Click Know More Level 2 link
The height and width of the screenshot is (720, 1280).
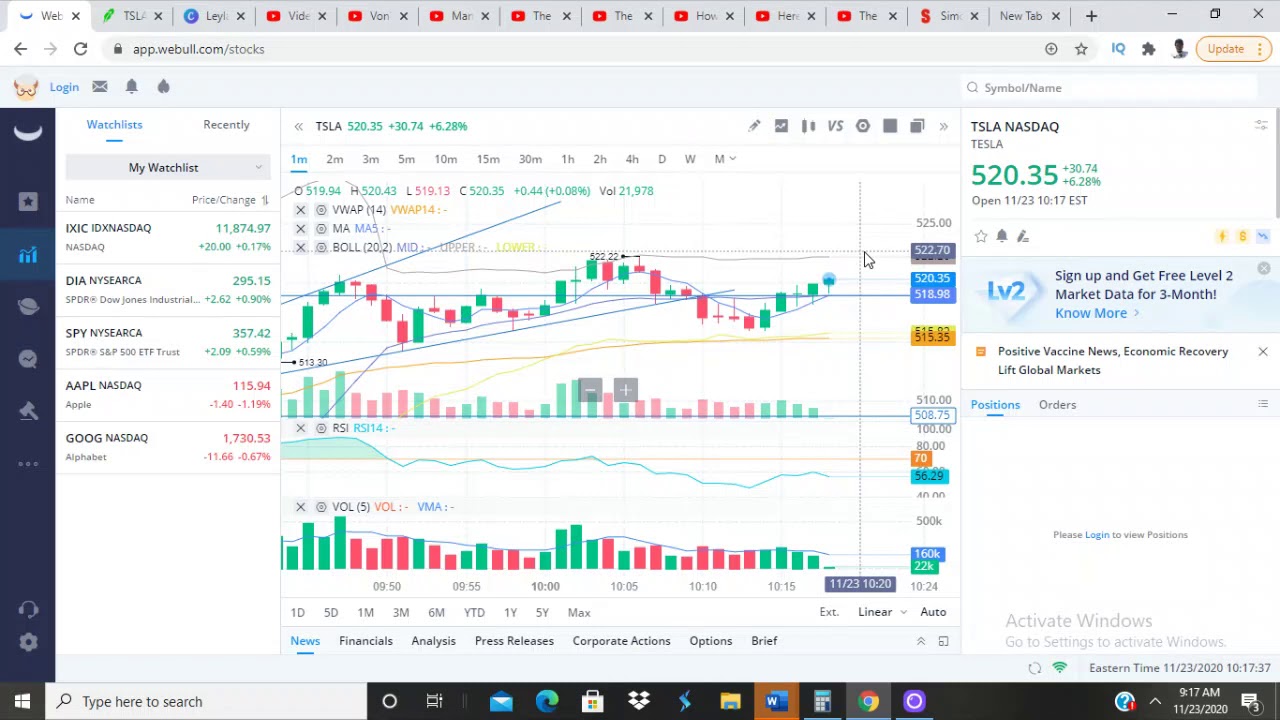1097,313
